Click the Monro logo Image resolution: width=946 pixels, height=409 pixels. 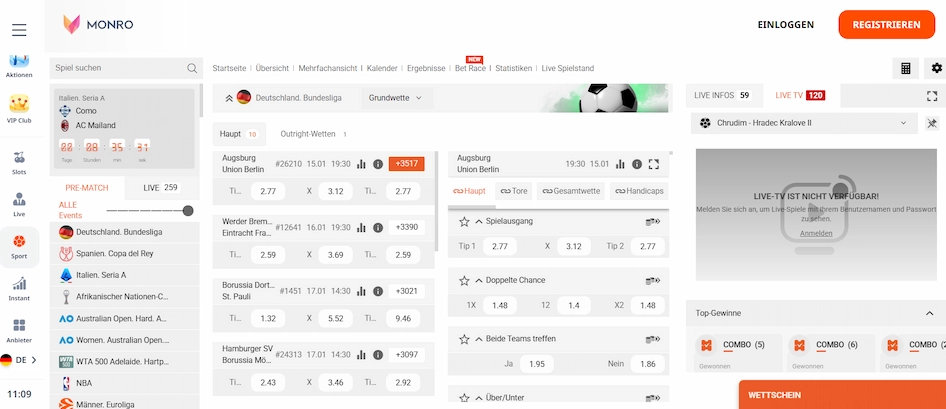[x=98, y=25]
